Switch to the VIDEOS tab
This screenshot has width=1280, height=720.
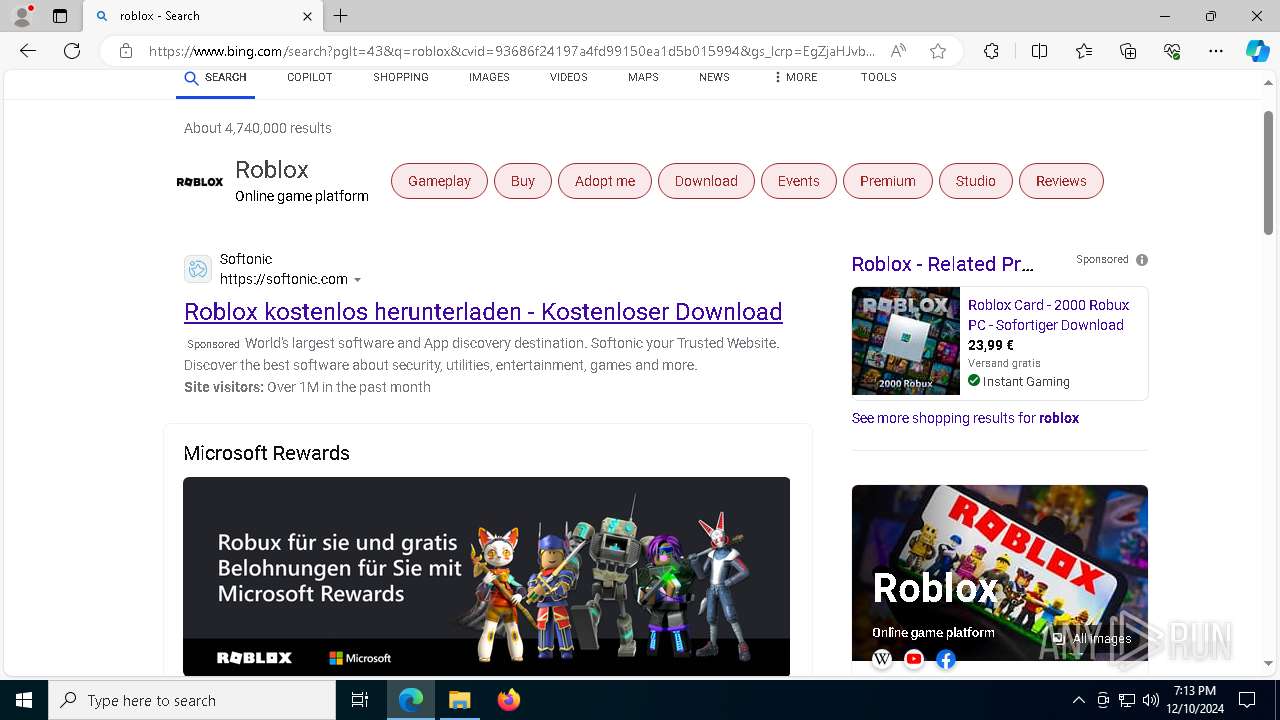568,78
